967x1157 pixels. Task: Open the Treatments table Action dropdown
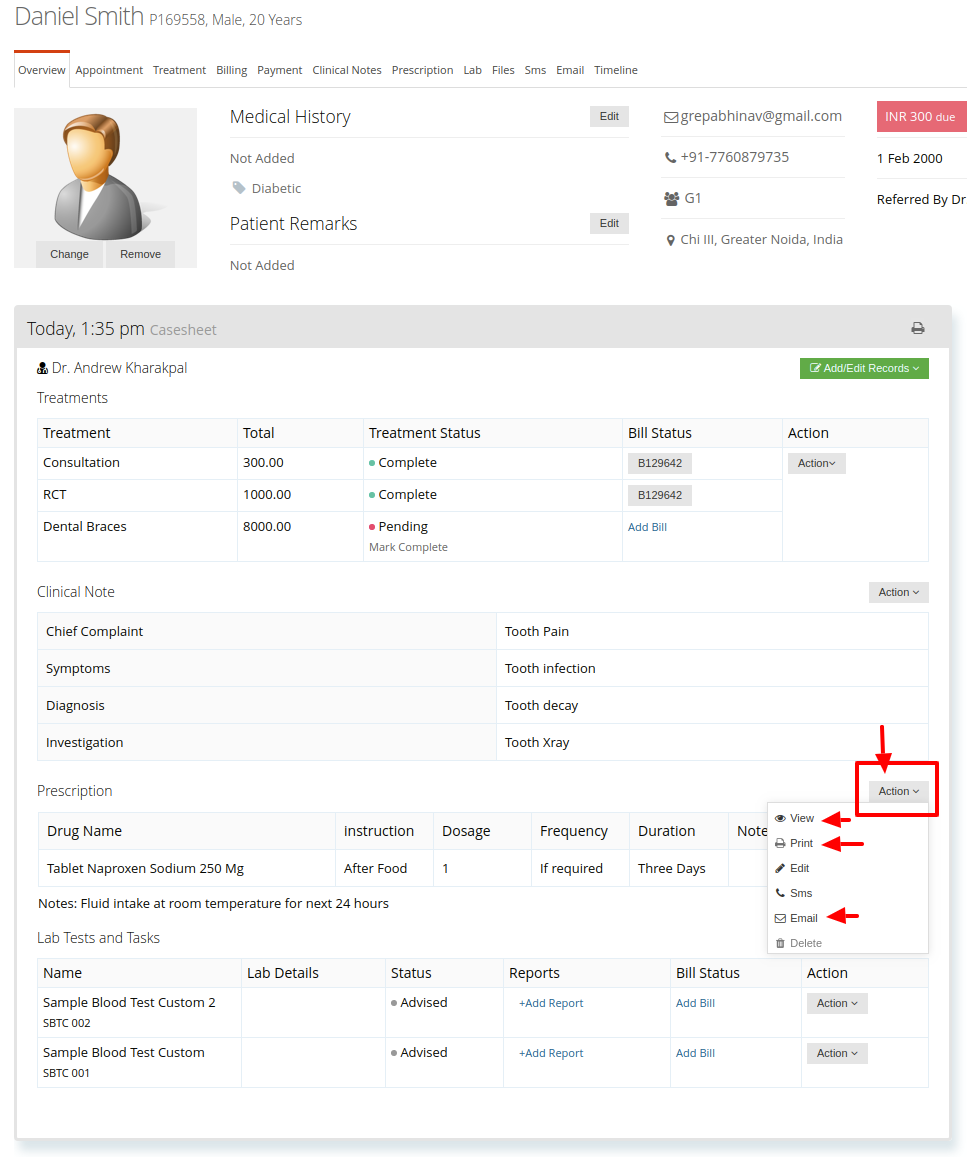tap(817, 463)
